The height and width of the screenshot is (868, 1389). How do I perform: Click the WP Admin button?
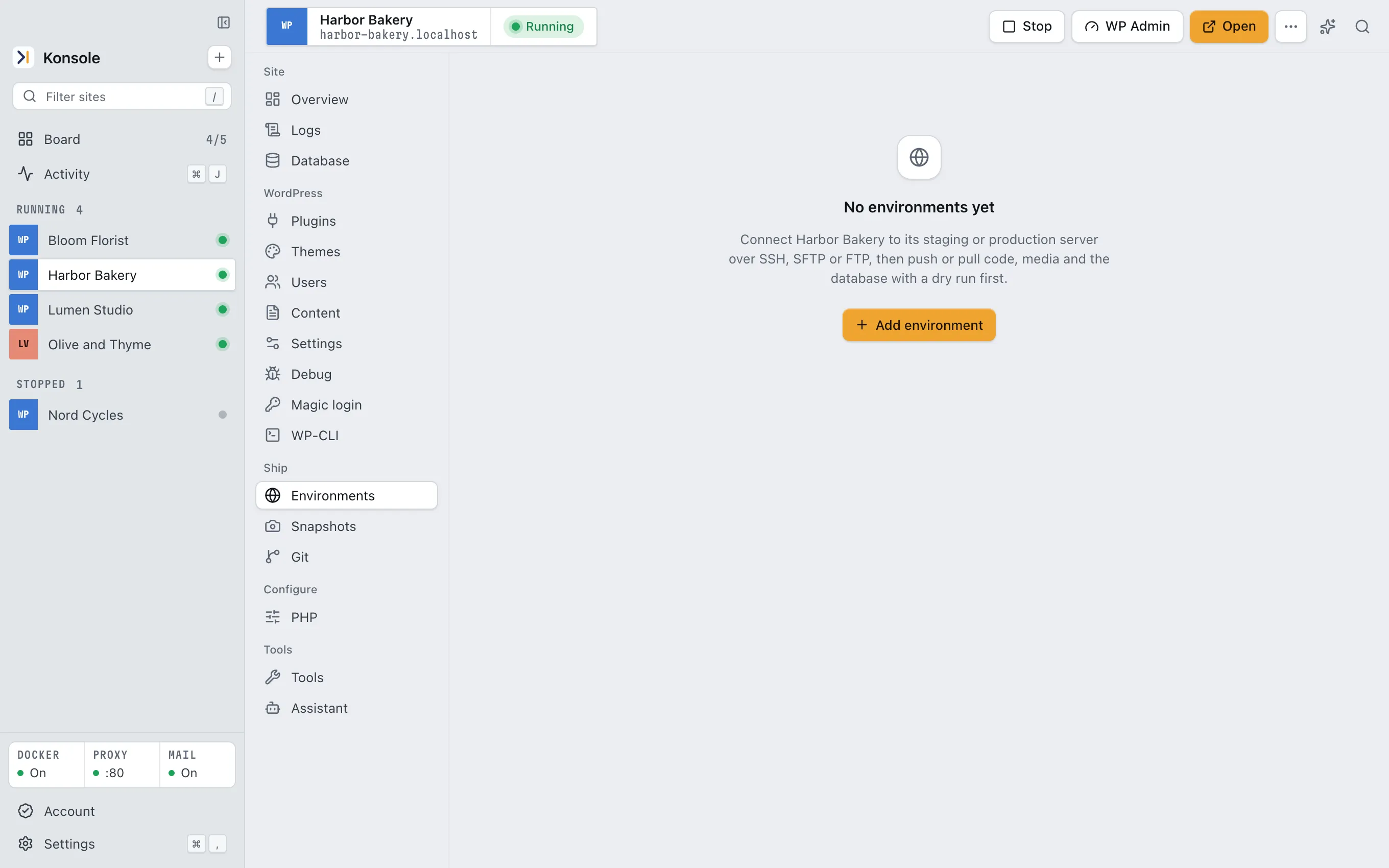1127,27
